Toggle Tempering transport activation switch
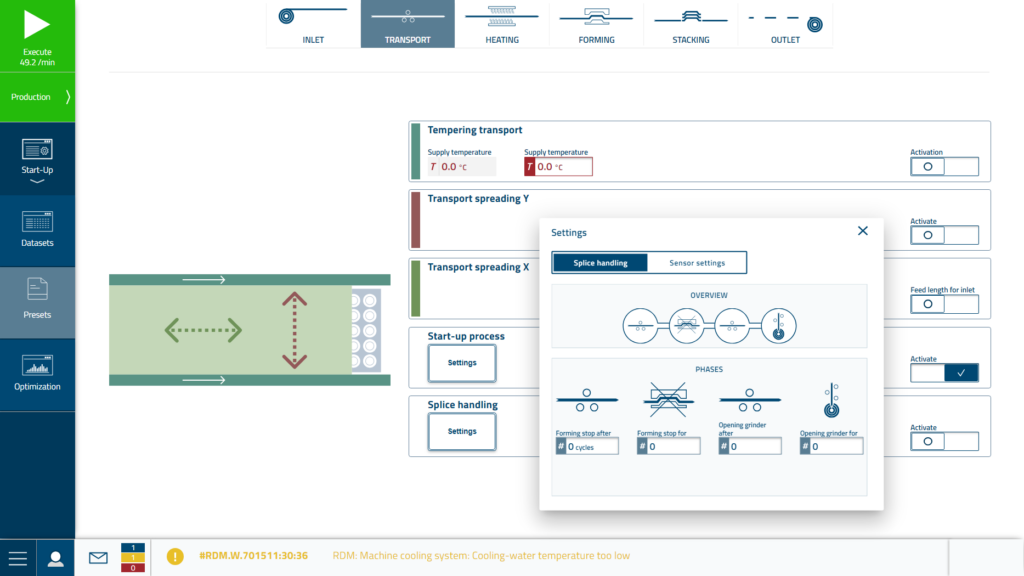1024x576 pixels. [x=944, y=167]
